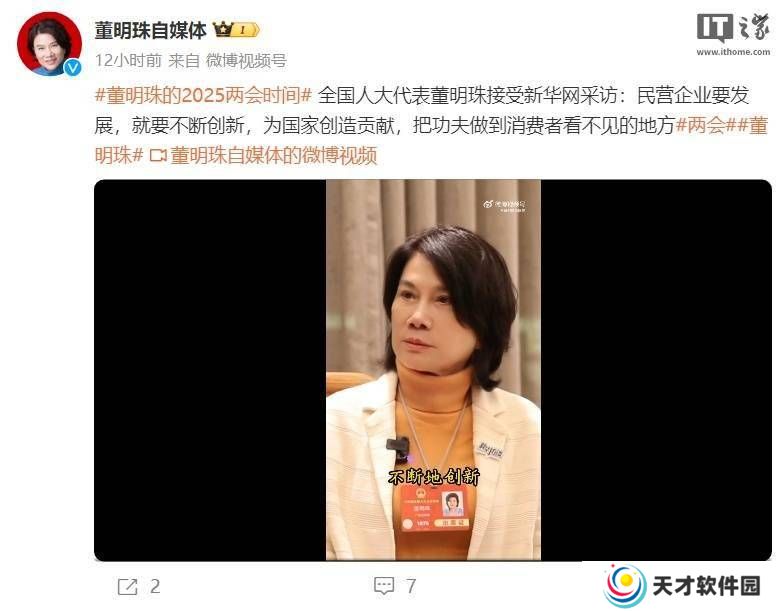Open the comments speech bubble icon
Screen dimensions: 782x611
(x=384, y=586)
